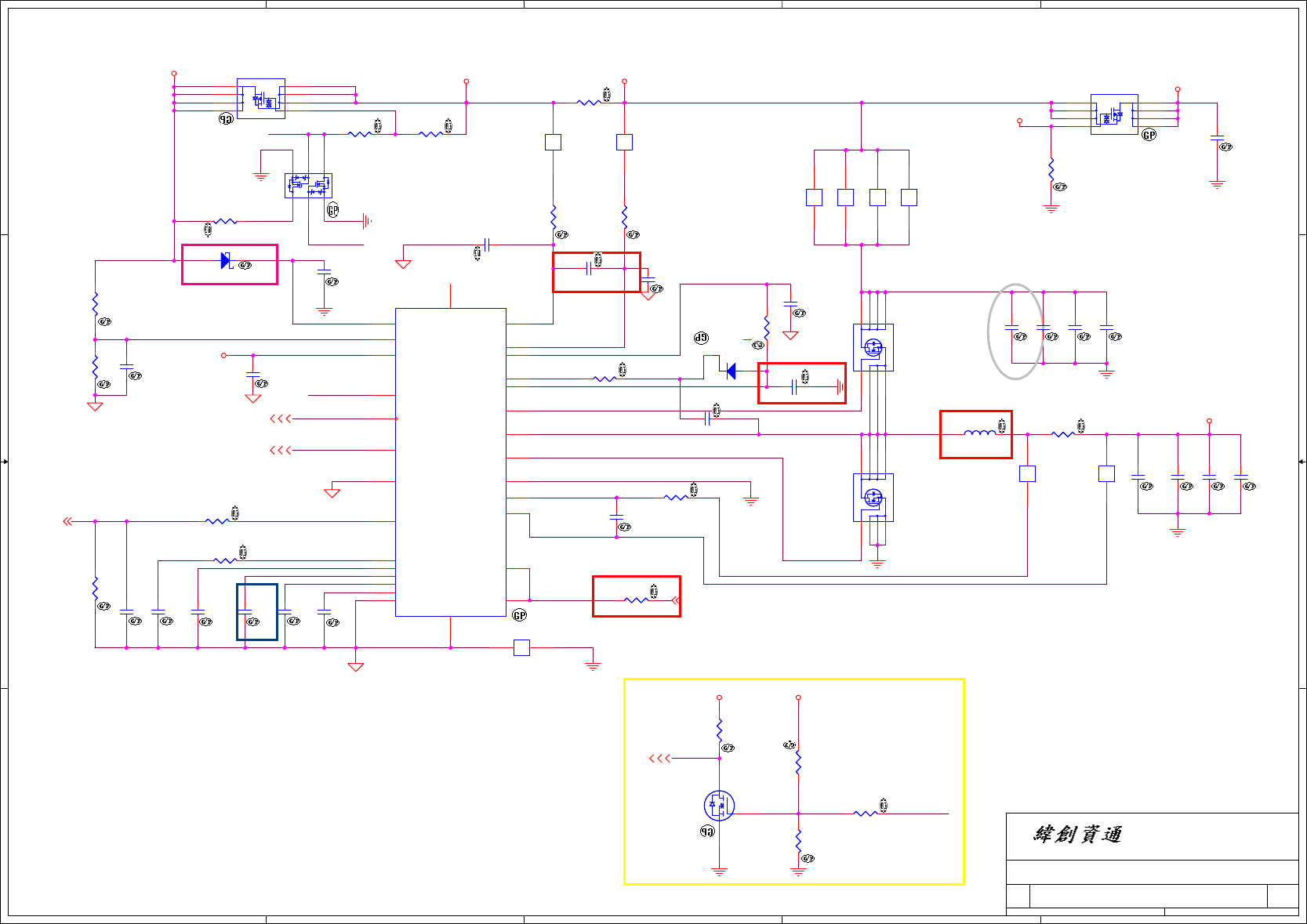
Task: Select the inductor symbol inside the red box
Action: [979, 432]
